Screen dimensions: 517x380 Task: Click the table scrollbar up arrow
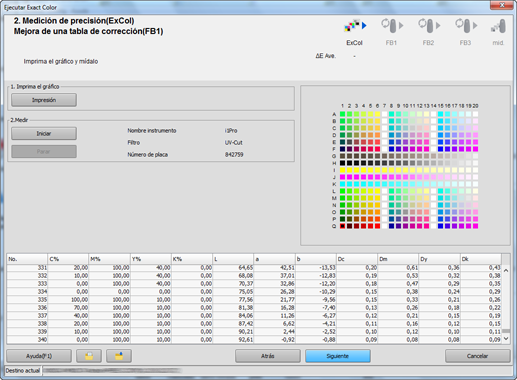coord(506,271)
